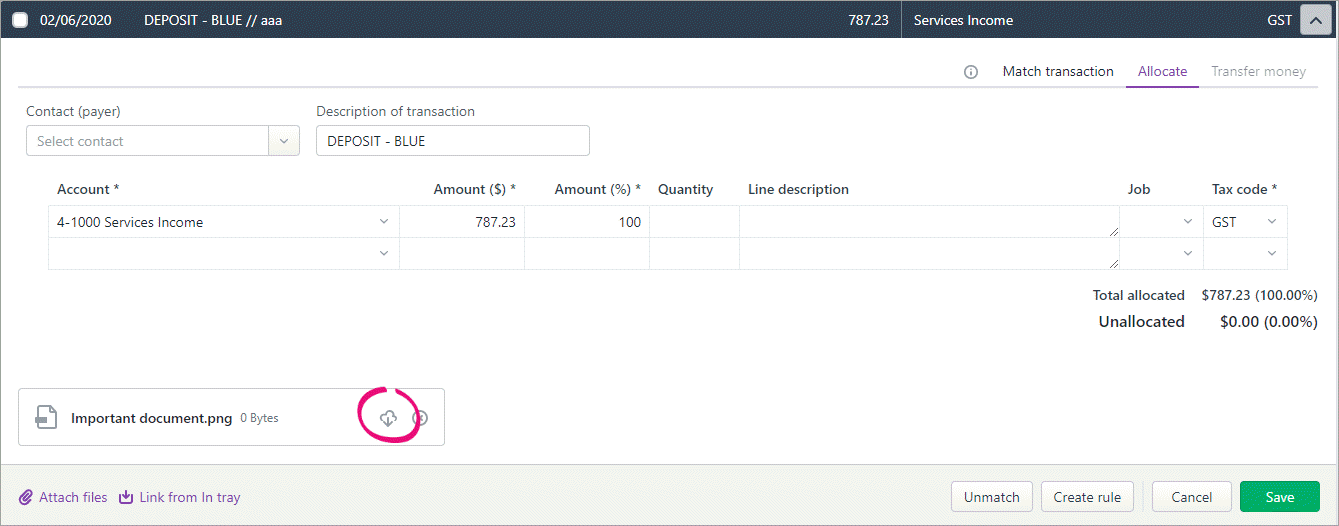Click the file icon beside Important document.png

click(x=46, y=417)
